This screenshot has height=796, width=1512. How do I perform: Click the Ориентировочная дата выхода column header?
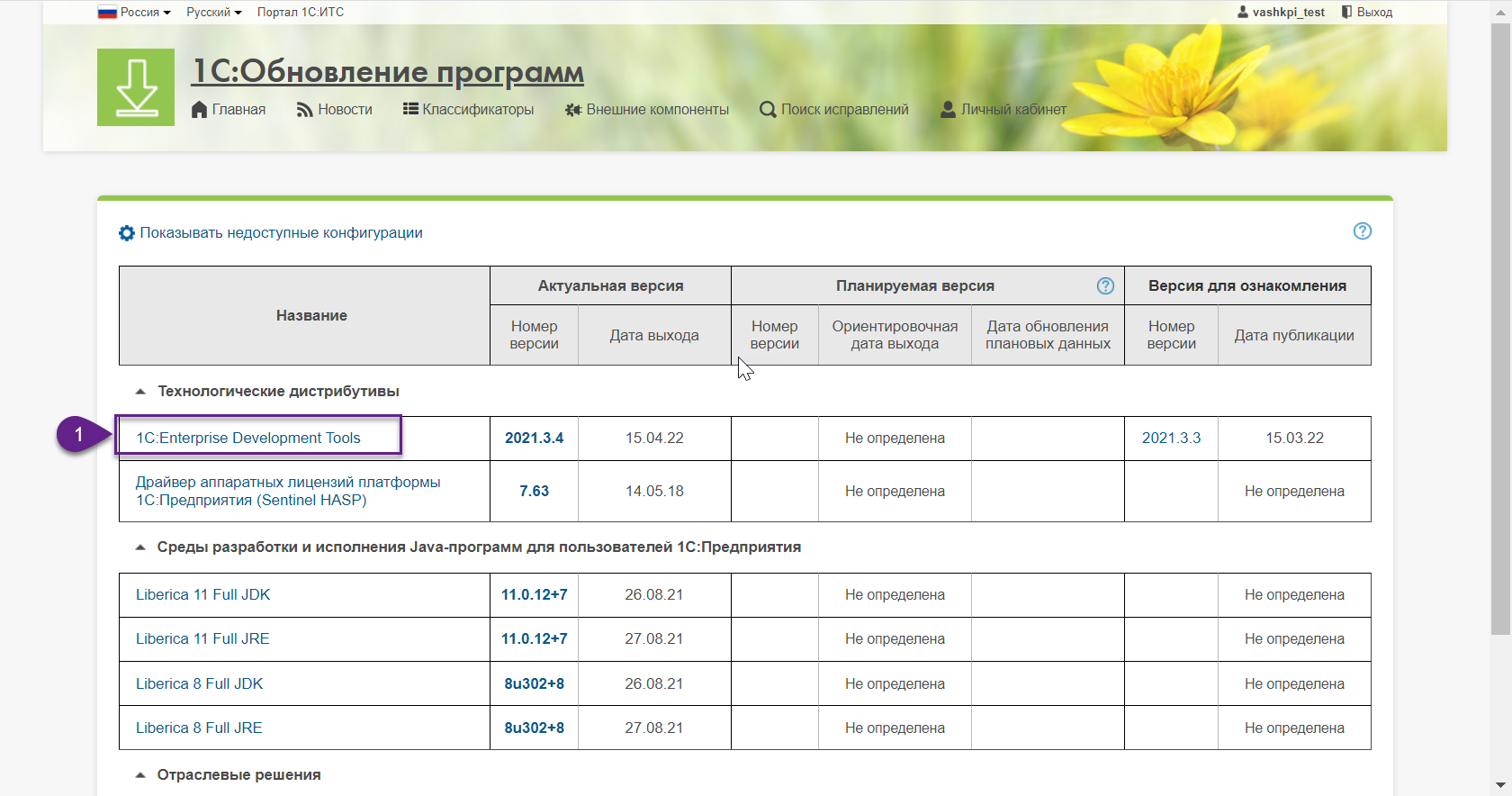click(895, 335)
